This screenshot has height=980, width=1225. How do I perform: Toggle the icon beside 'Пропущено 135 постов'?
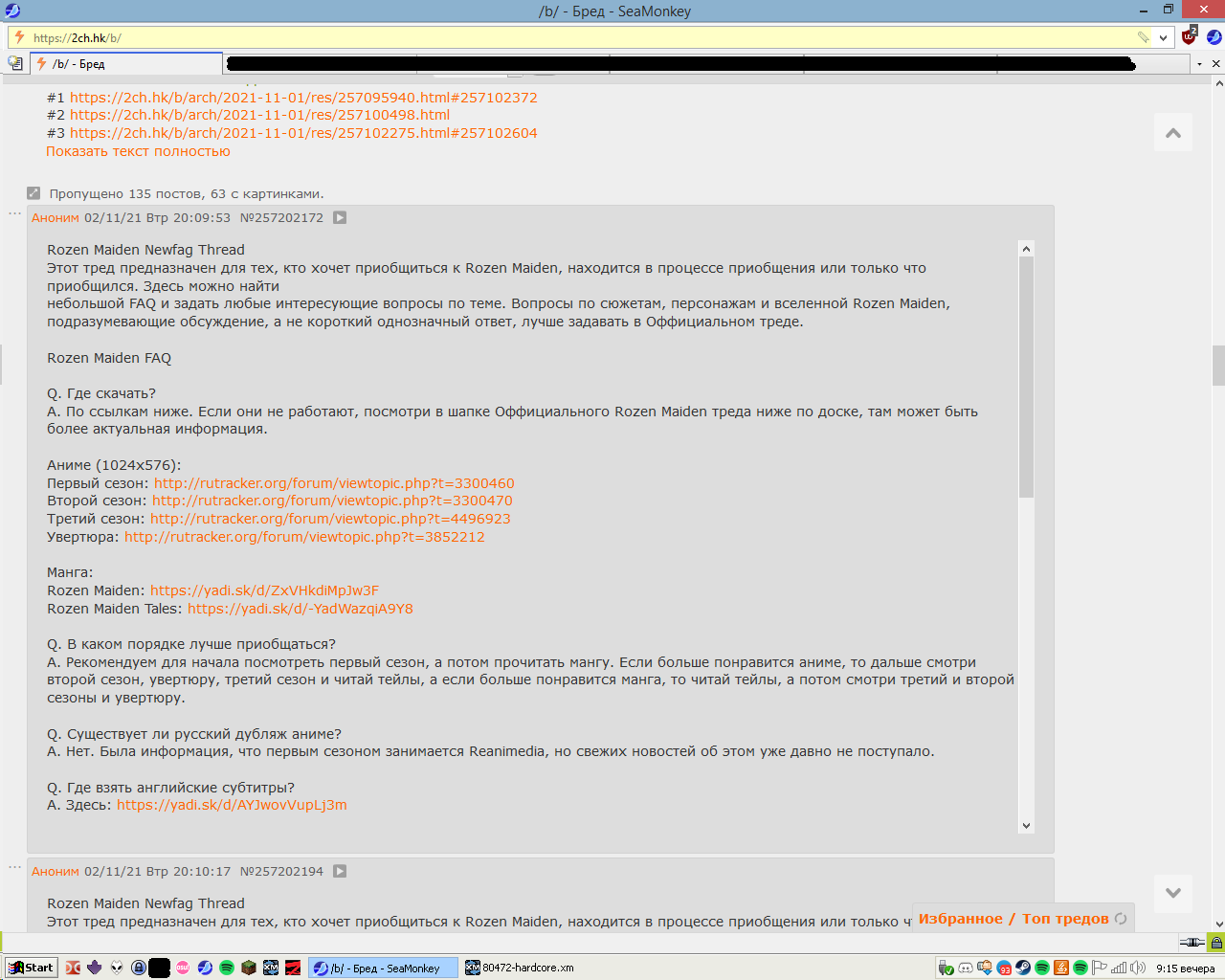pos(33,193)
